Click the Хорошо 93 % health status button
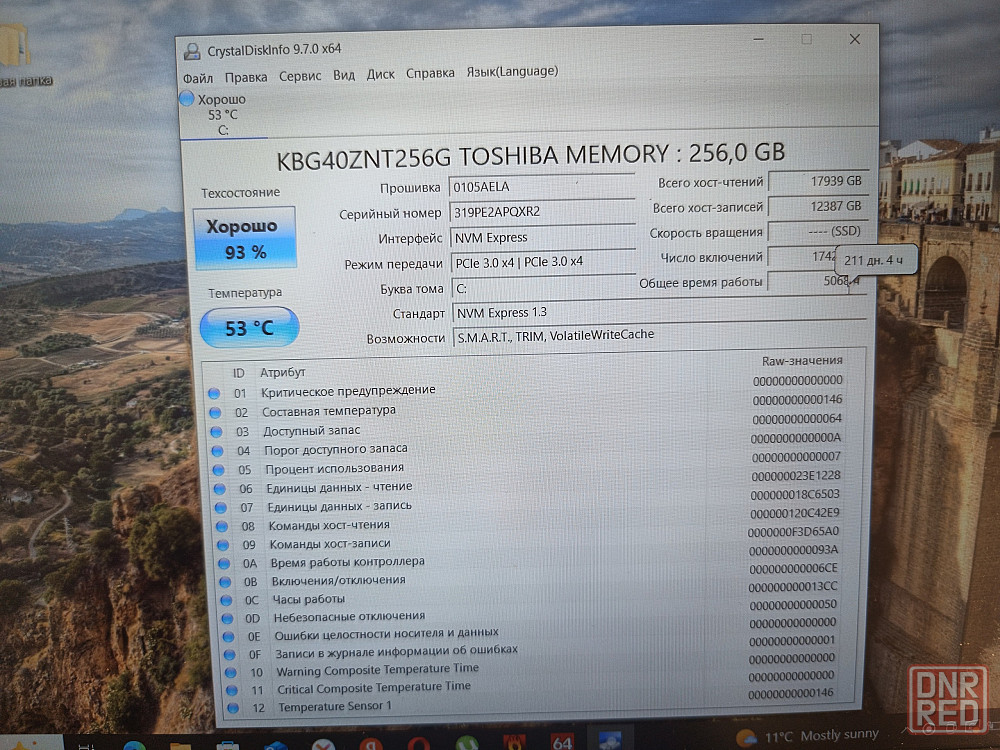1000x750 pixels. pyautogui.click(x=244, y=238)
